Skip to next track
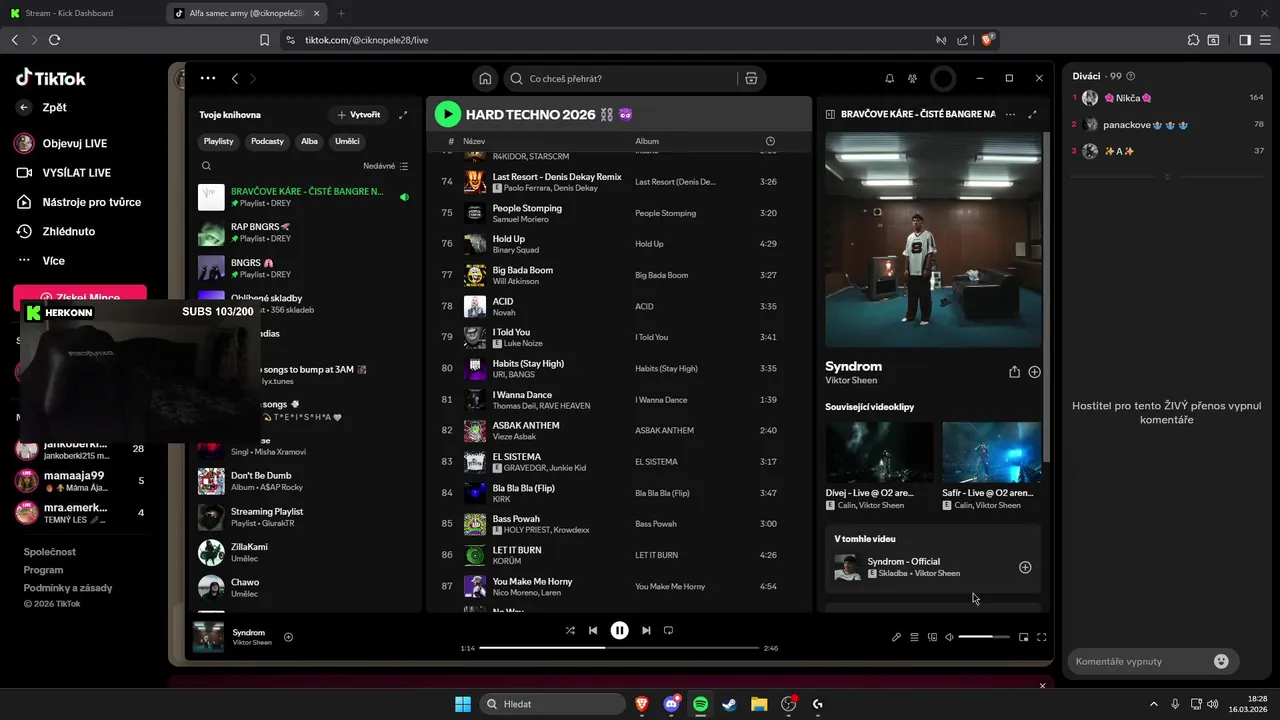 pyautogui.click(x=646, y=630)
